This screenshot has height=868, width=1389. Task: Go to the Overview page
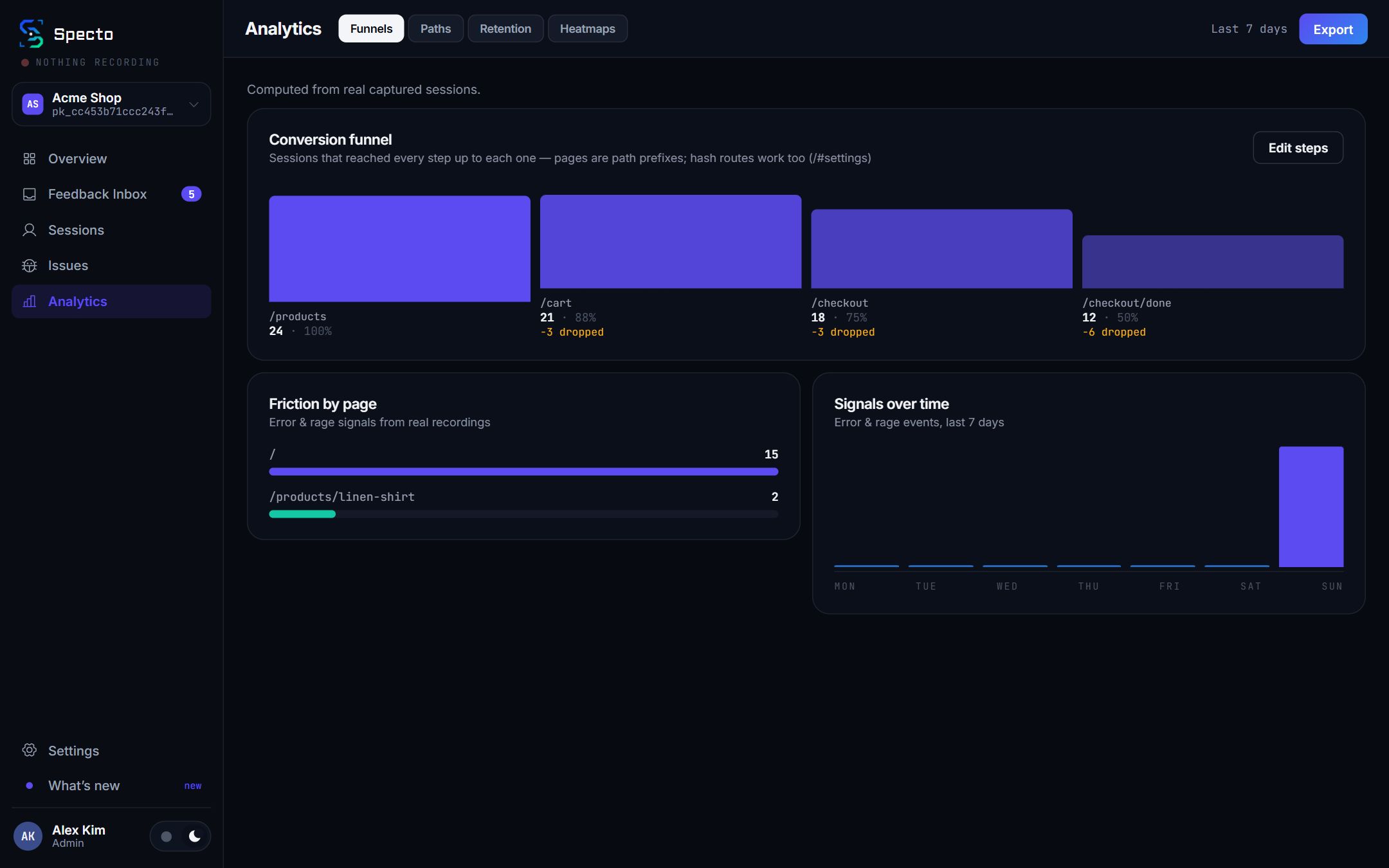coord(111,159)
